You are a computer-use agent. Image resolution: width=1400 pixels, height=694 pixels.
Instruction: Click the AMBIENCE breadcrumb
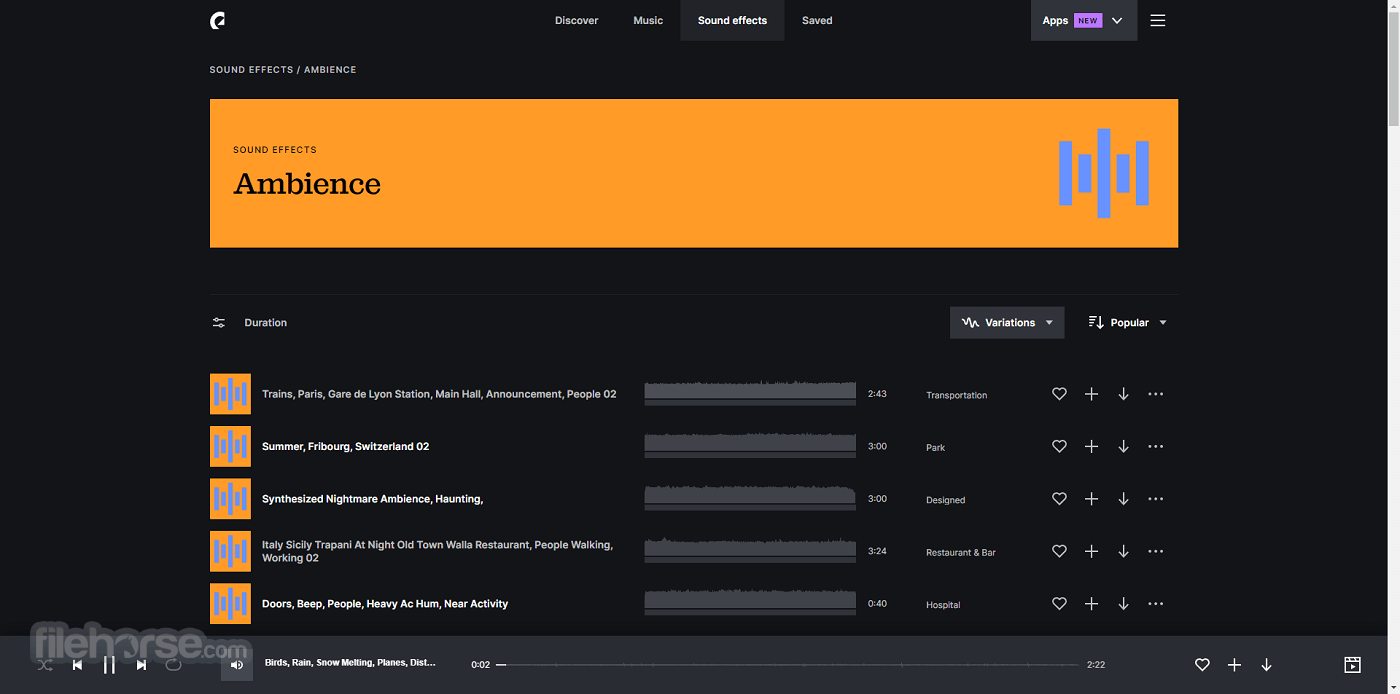[x=330, y=70]
